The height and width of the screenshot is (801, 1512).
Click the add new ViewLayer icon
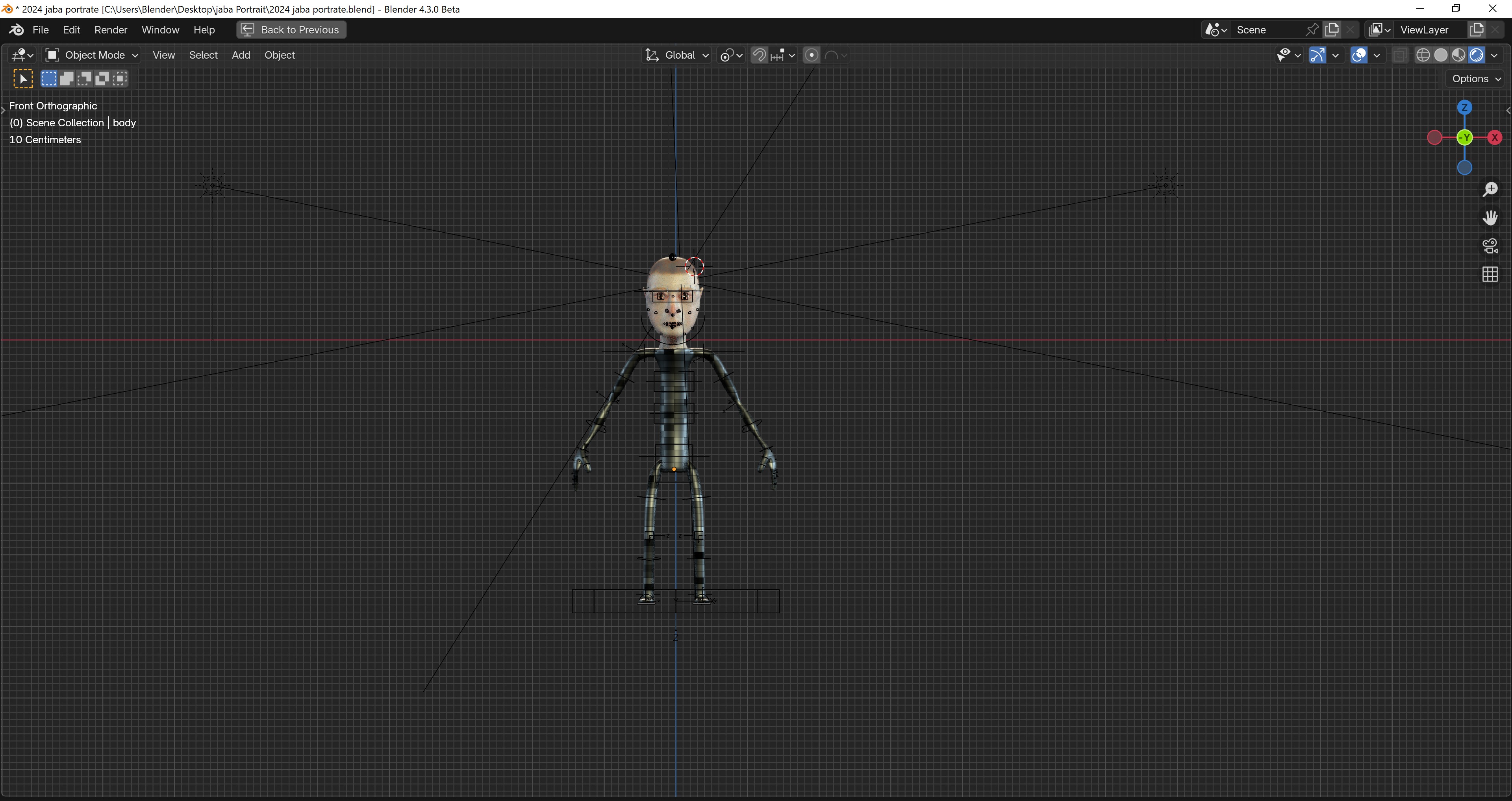1477,30
